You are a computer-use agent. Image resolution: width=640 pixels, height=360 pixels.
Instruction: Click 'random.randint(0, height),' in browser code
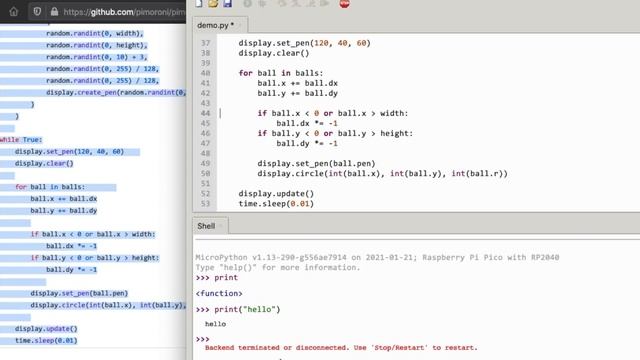tap(97, 45)
